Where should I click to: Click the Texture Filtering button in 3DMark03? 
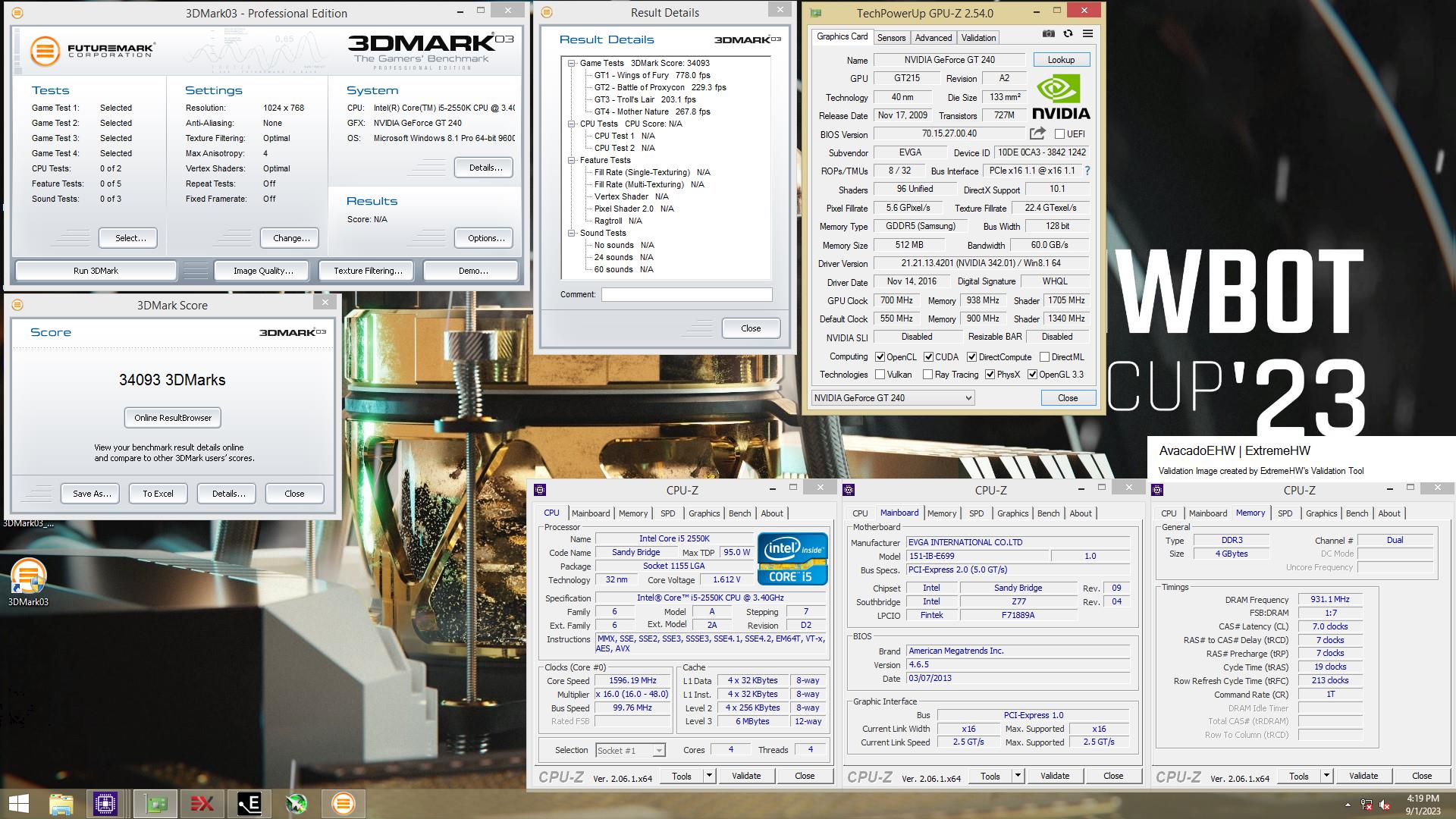pyautogui.click(x=368, y=271)
